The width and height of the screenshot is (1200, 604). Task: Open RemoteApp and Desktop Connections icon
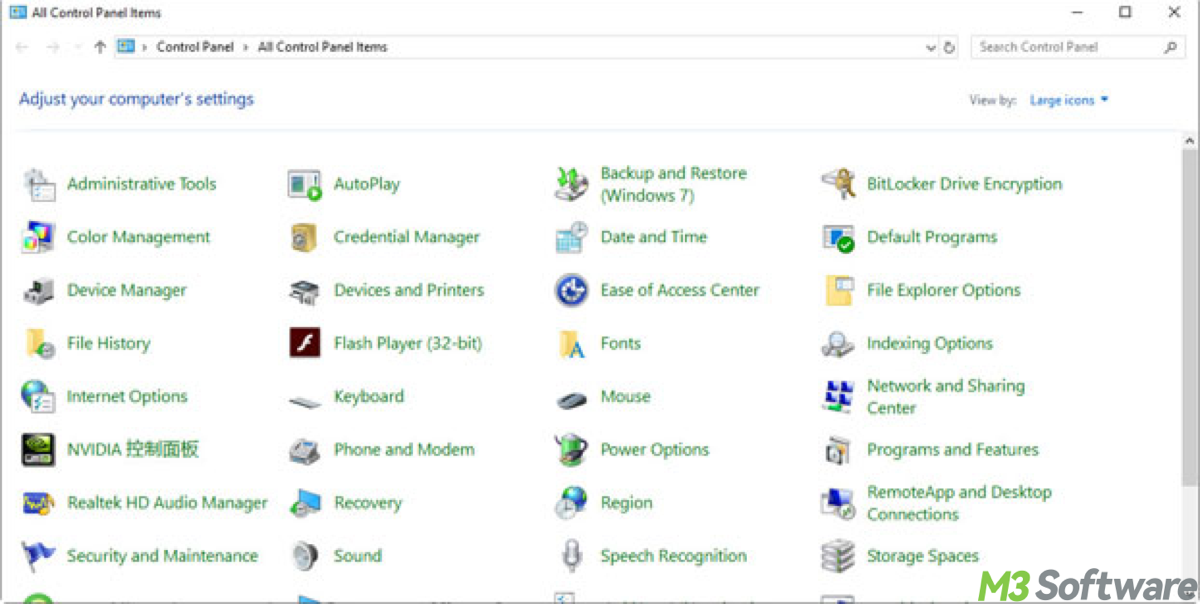[838, 502]
